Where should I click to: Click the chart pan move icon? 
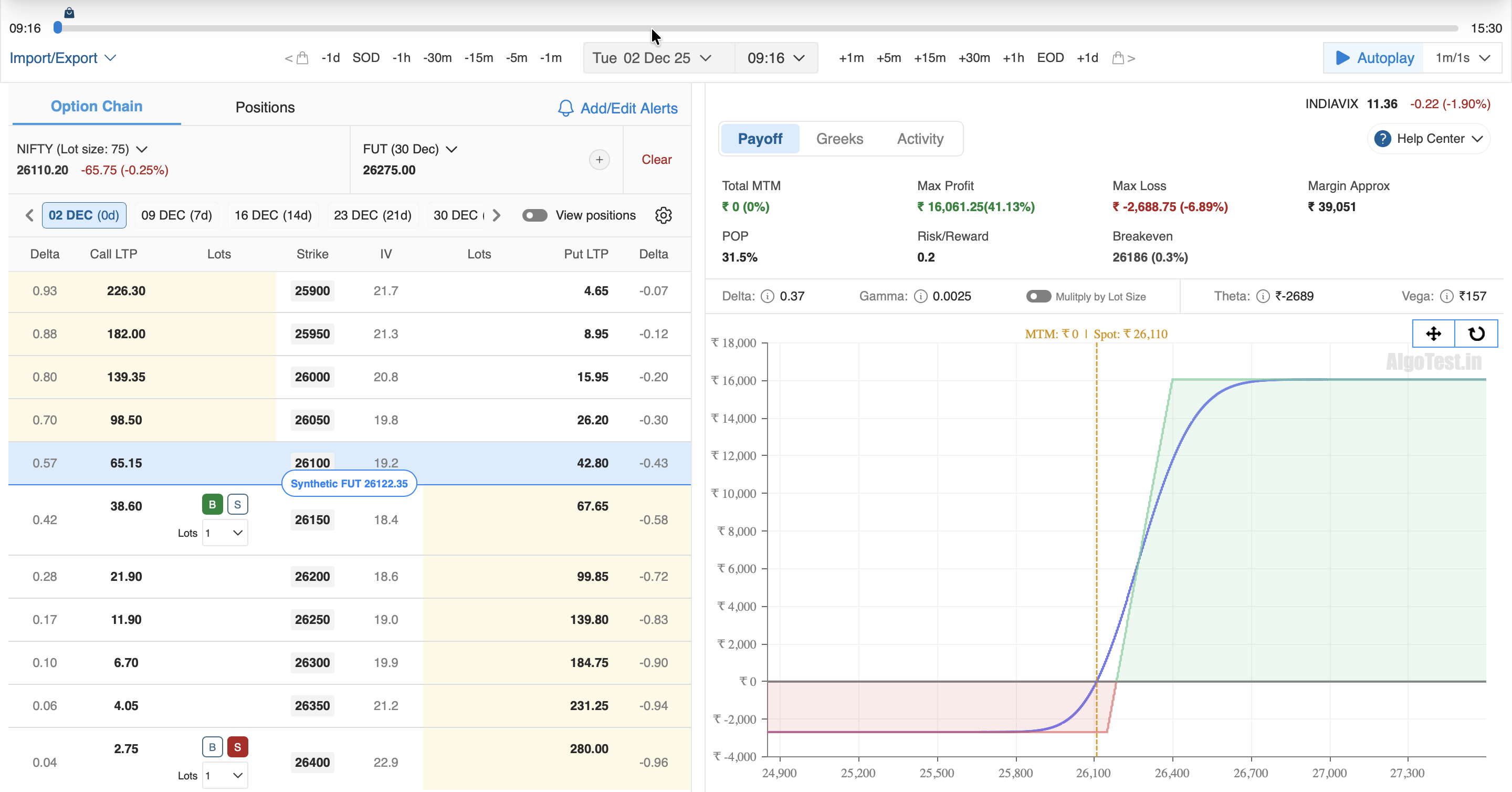[x=1433, y=334]
